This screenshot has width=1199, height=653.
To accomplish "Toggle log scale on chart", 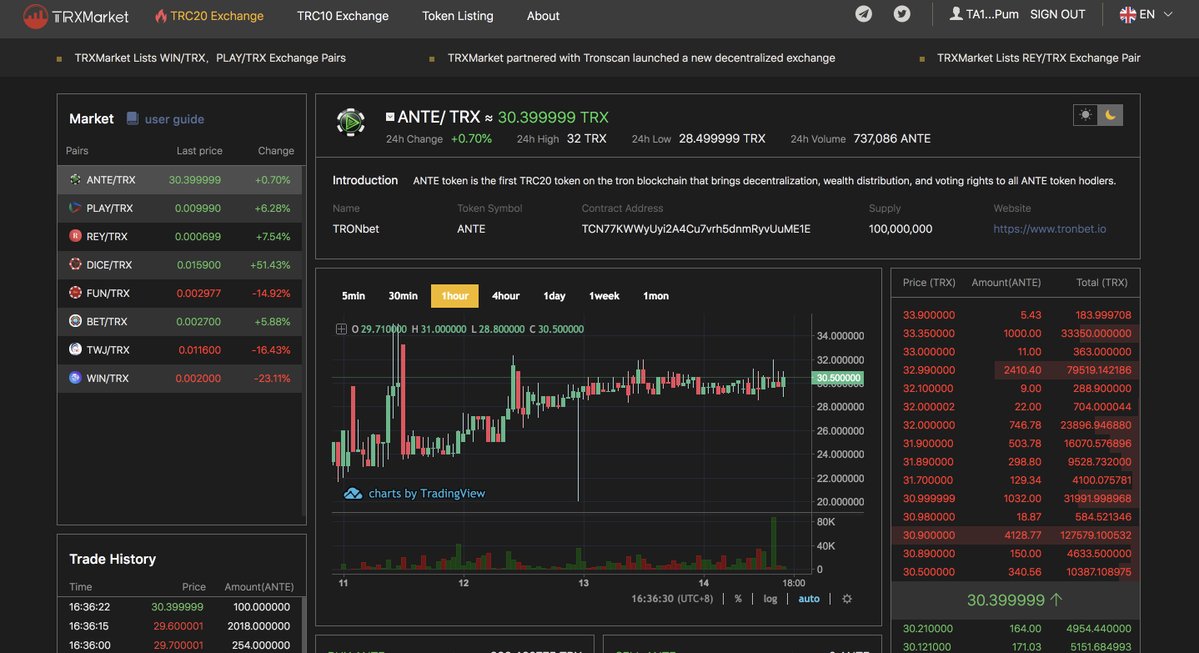I will coord(770,599).
